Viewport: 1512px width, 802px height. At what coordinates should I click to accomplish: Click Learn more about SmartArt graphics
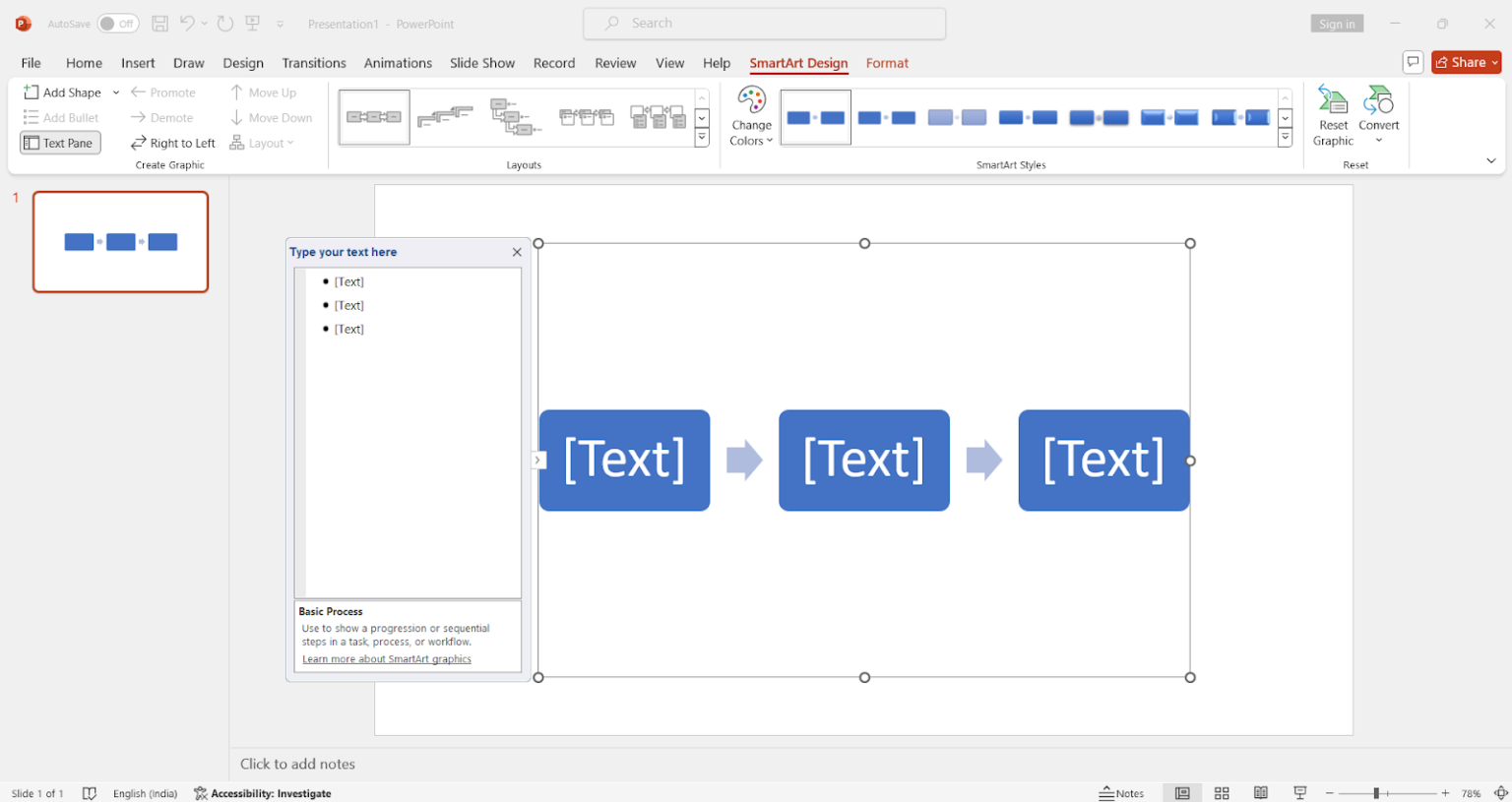click(386, 658)
